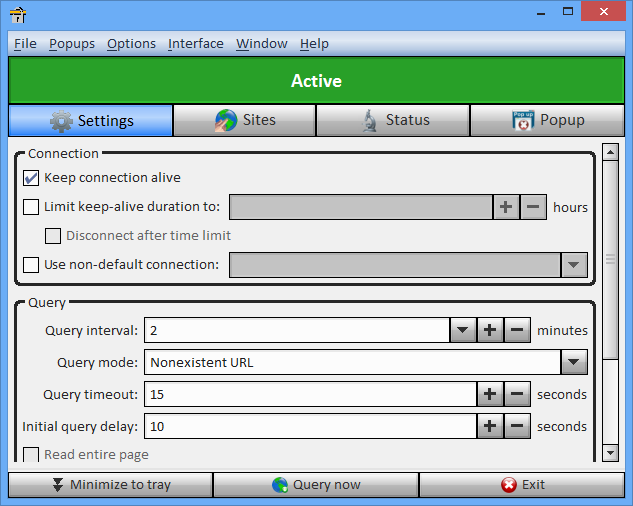Enable Limit keep-alive duration checkbox
Screen dimensions: 633x506
click(x=31, y=207)
